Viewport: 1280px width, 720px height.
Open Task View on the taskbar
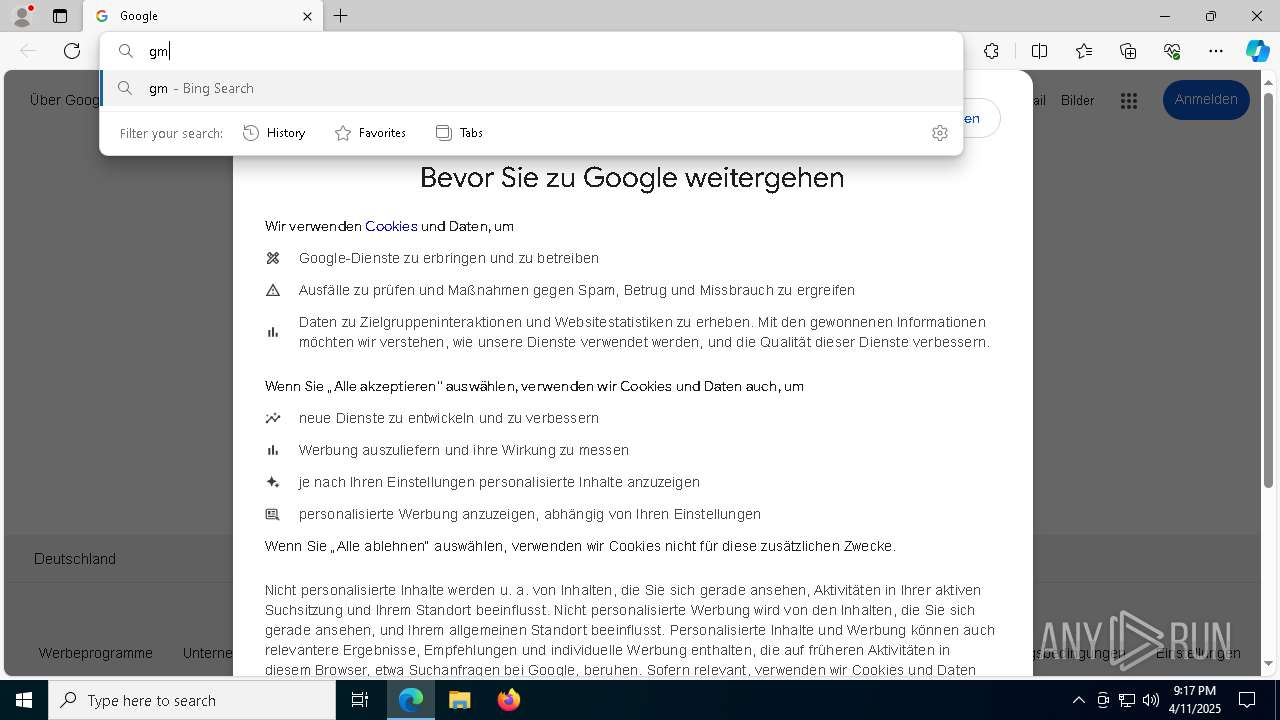[x=360, y=700]
